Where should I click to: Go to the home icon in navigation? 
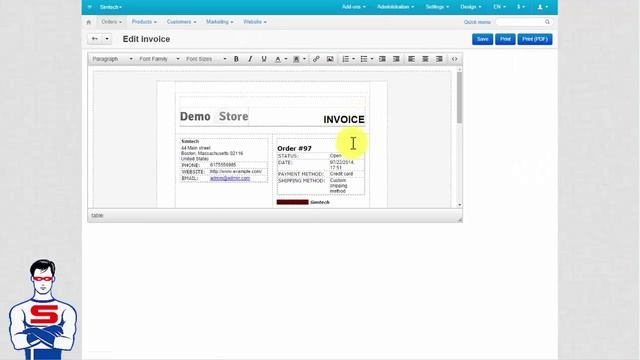[x=89, y=22]
